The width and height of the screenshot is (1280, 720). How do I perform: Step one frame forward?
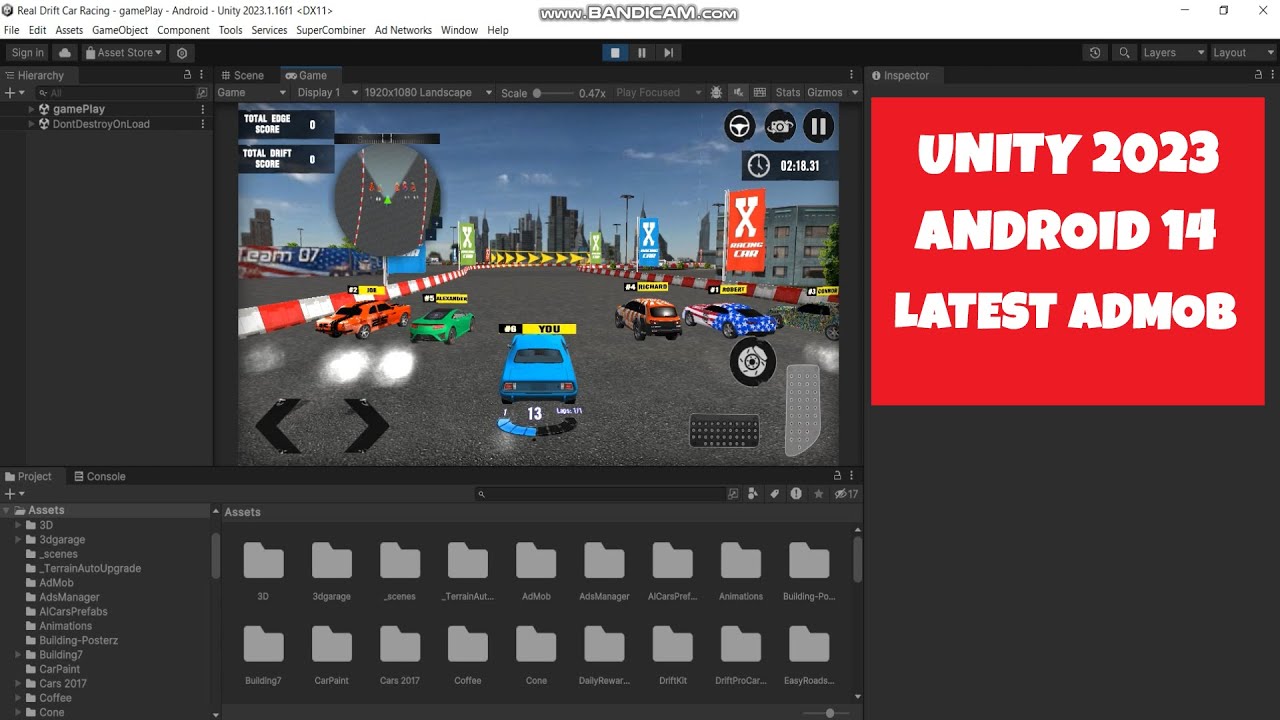coord(669,53)
